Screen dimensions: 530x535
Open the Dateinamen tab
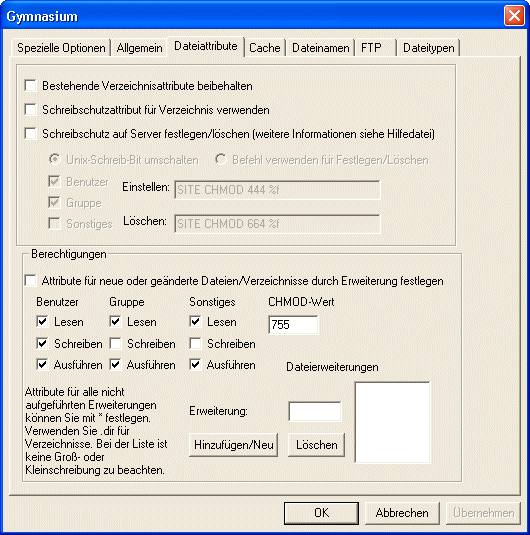320,48
